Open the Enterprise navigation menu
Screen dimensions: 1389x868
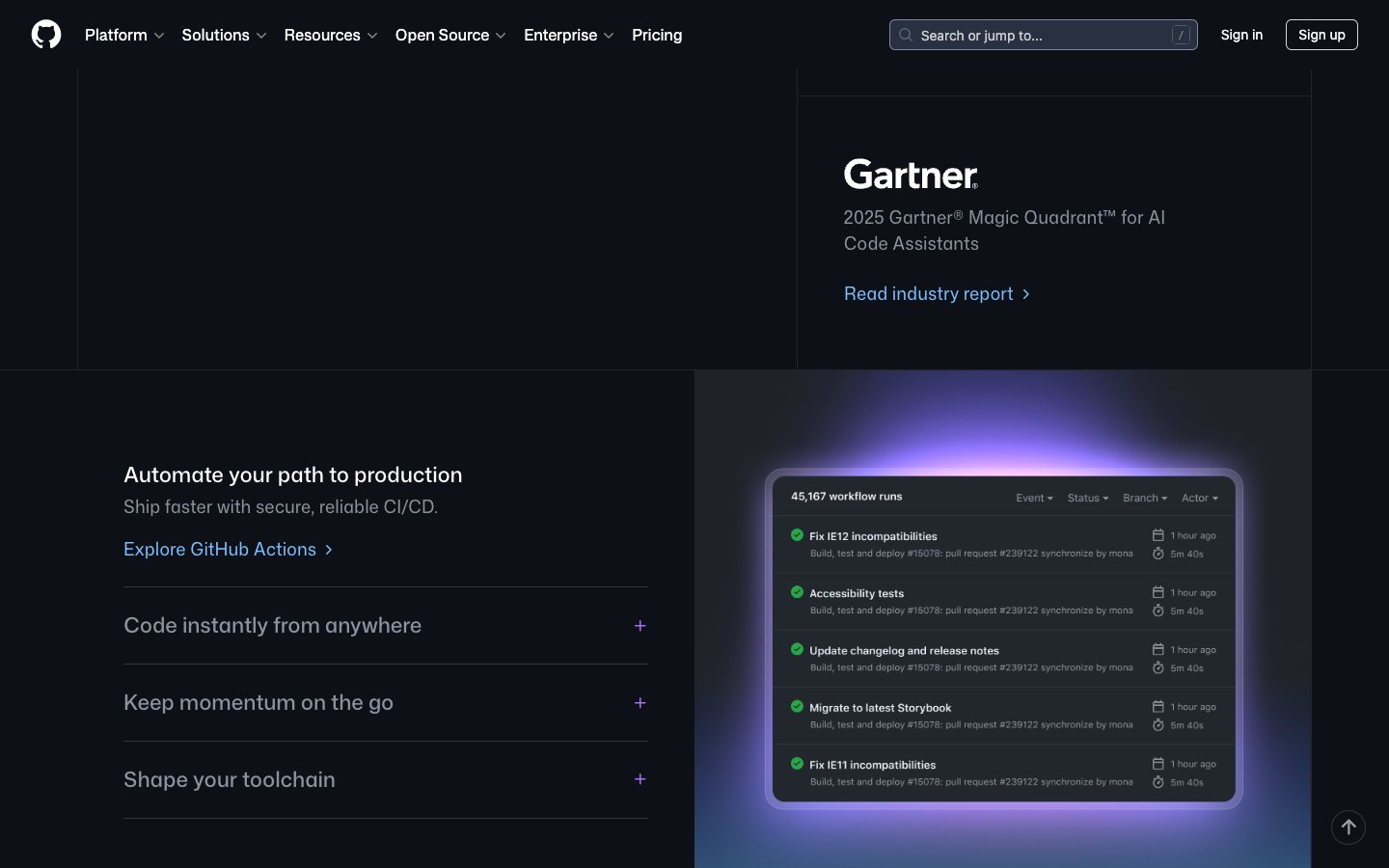pos(568,35)
